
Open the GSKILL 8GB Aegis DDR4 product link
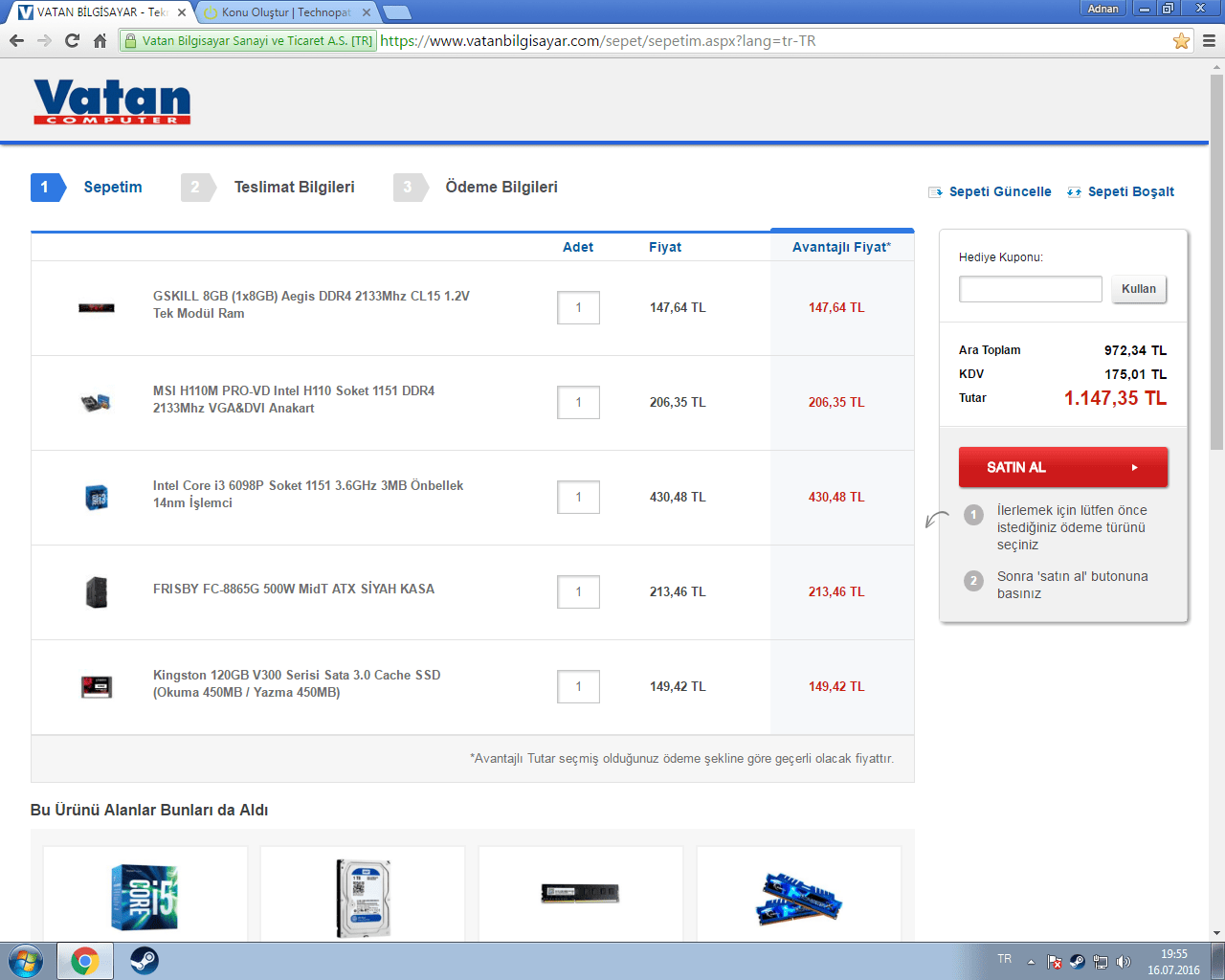coord(311,304)
